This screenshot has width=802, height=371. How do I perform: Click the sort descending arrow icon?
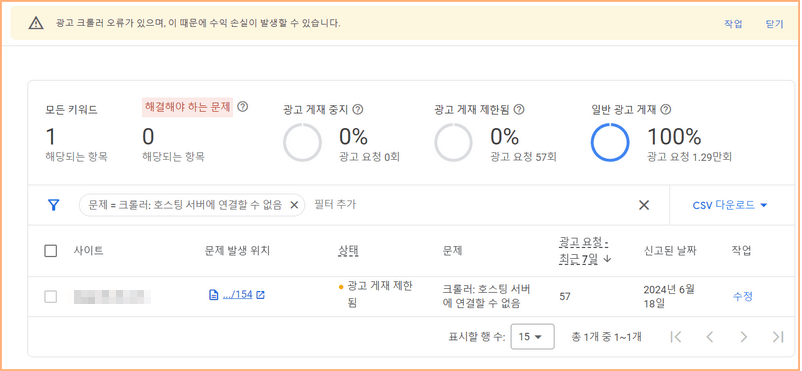(x=607, y=259)
